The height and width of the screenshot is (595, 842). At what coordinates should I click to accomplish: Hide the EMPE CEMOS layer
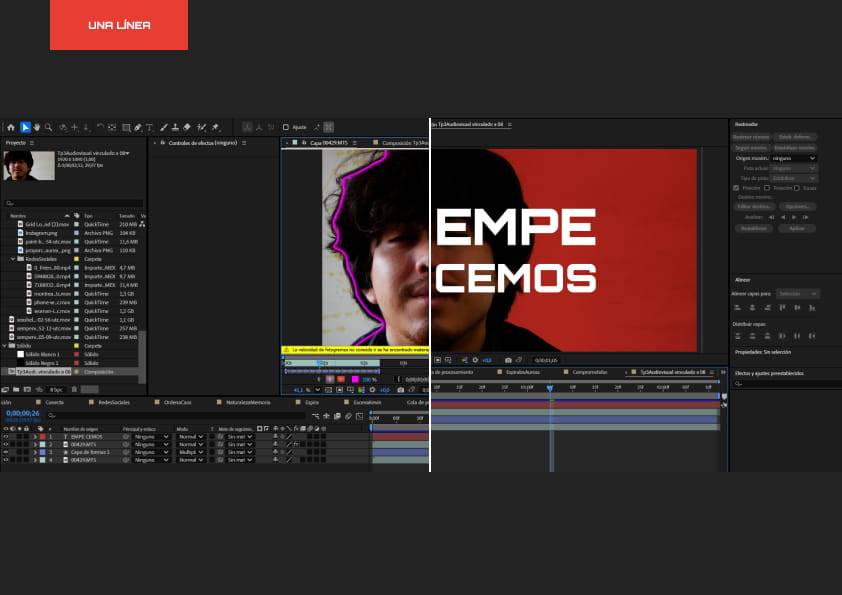5,437
